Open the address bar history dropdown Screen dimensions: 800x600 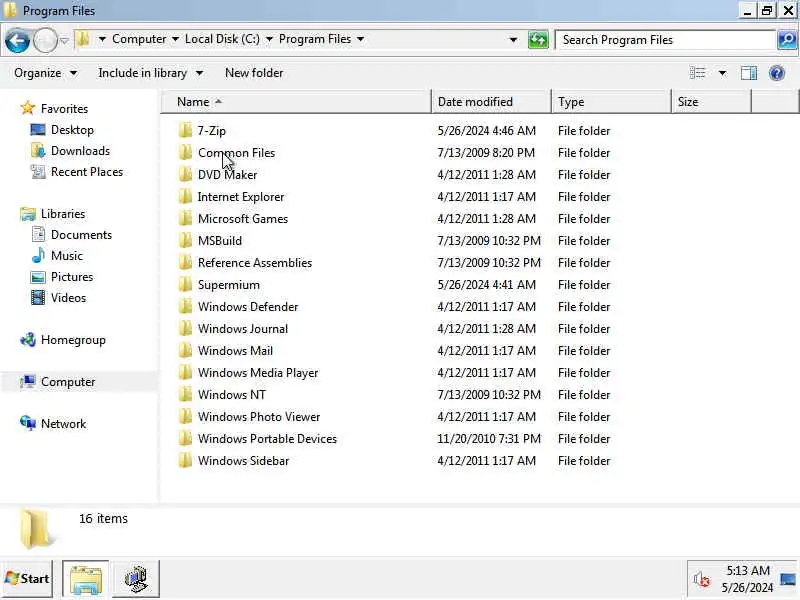[x=513, y=40]
